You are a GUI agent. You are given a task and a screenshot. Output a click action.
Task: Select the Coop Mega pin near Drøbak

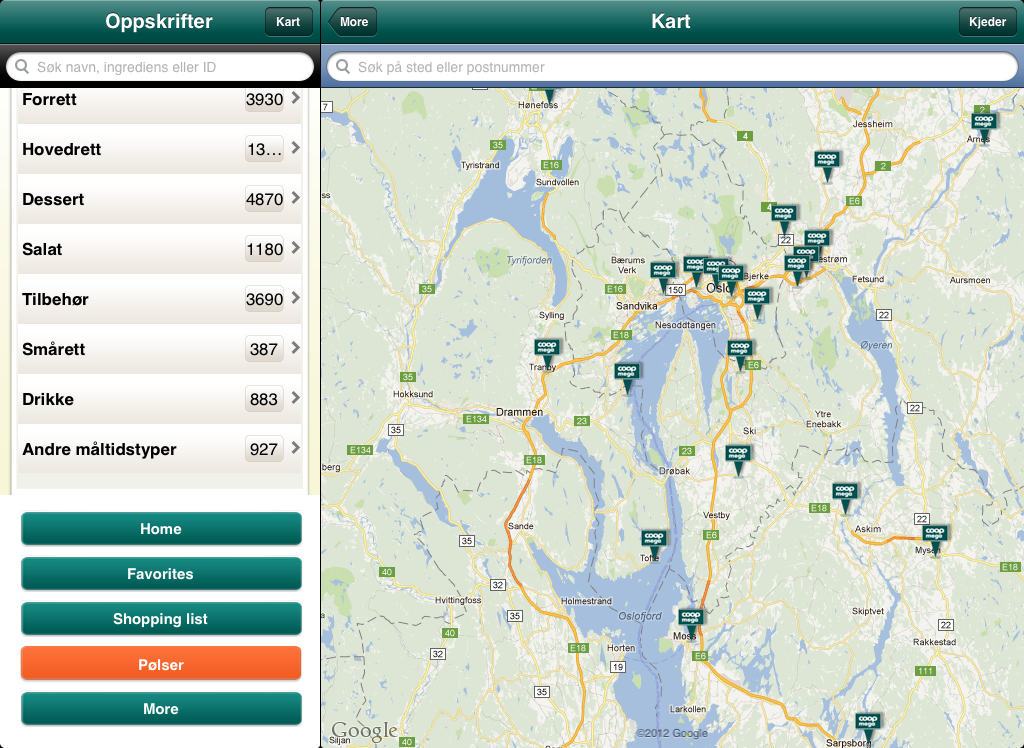[738, 456]
